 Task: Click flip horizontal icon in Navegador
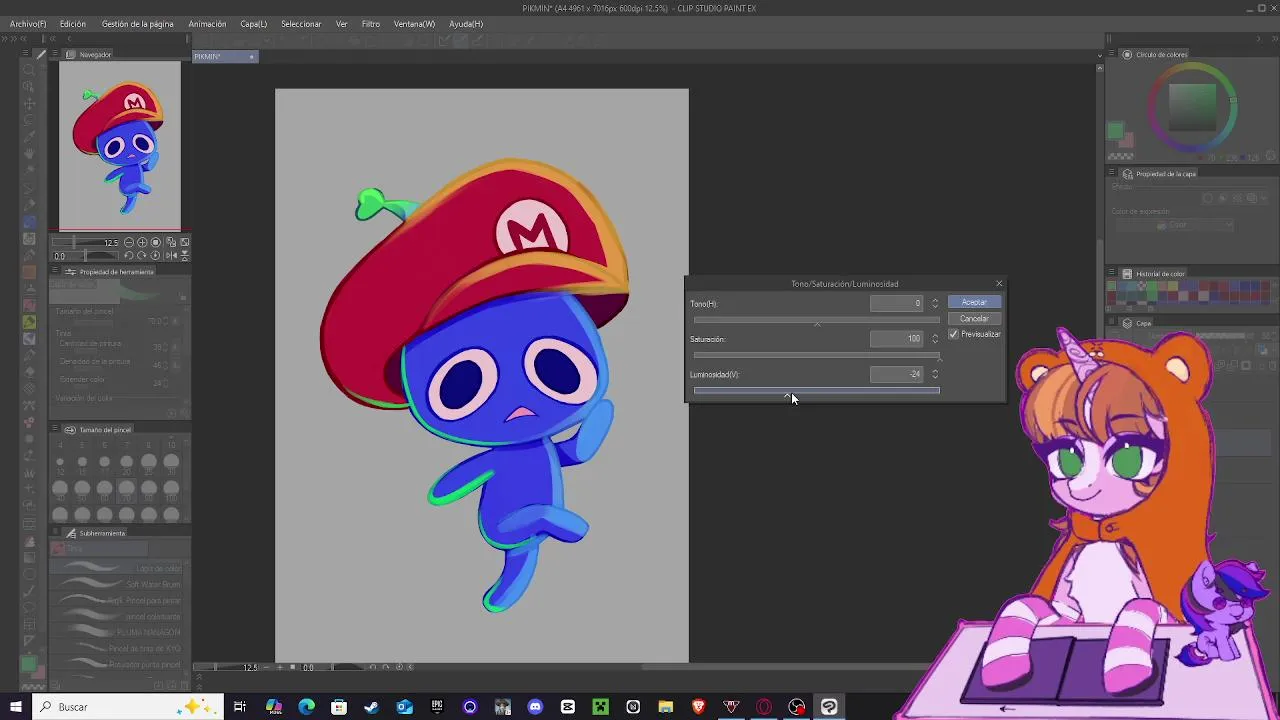171,256
